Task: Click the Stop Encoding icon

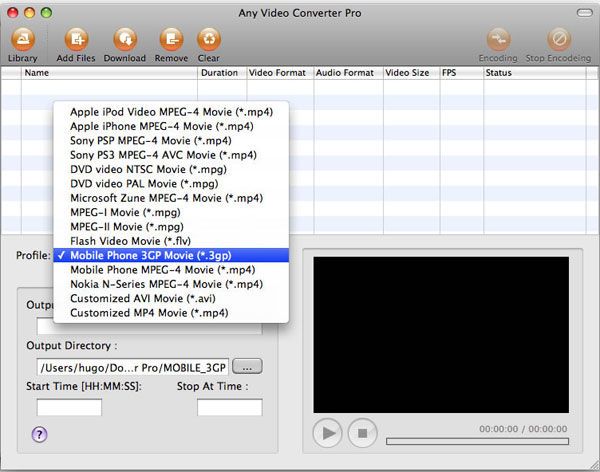Action: (x=559, y=39)
